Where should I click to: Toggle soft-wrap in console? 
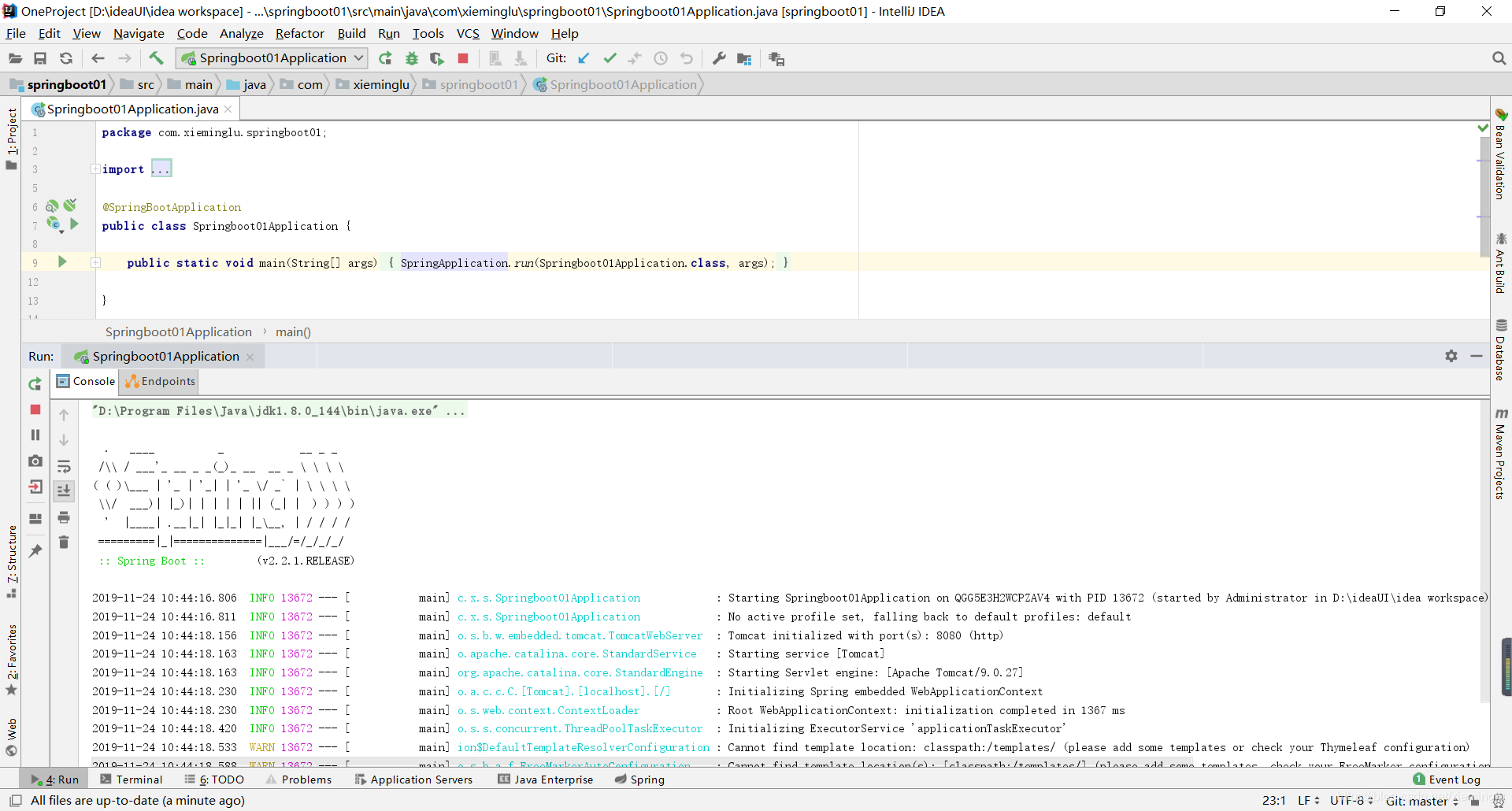(x=64, y=466)
